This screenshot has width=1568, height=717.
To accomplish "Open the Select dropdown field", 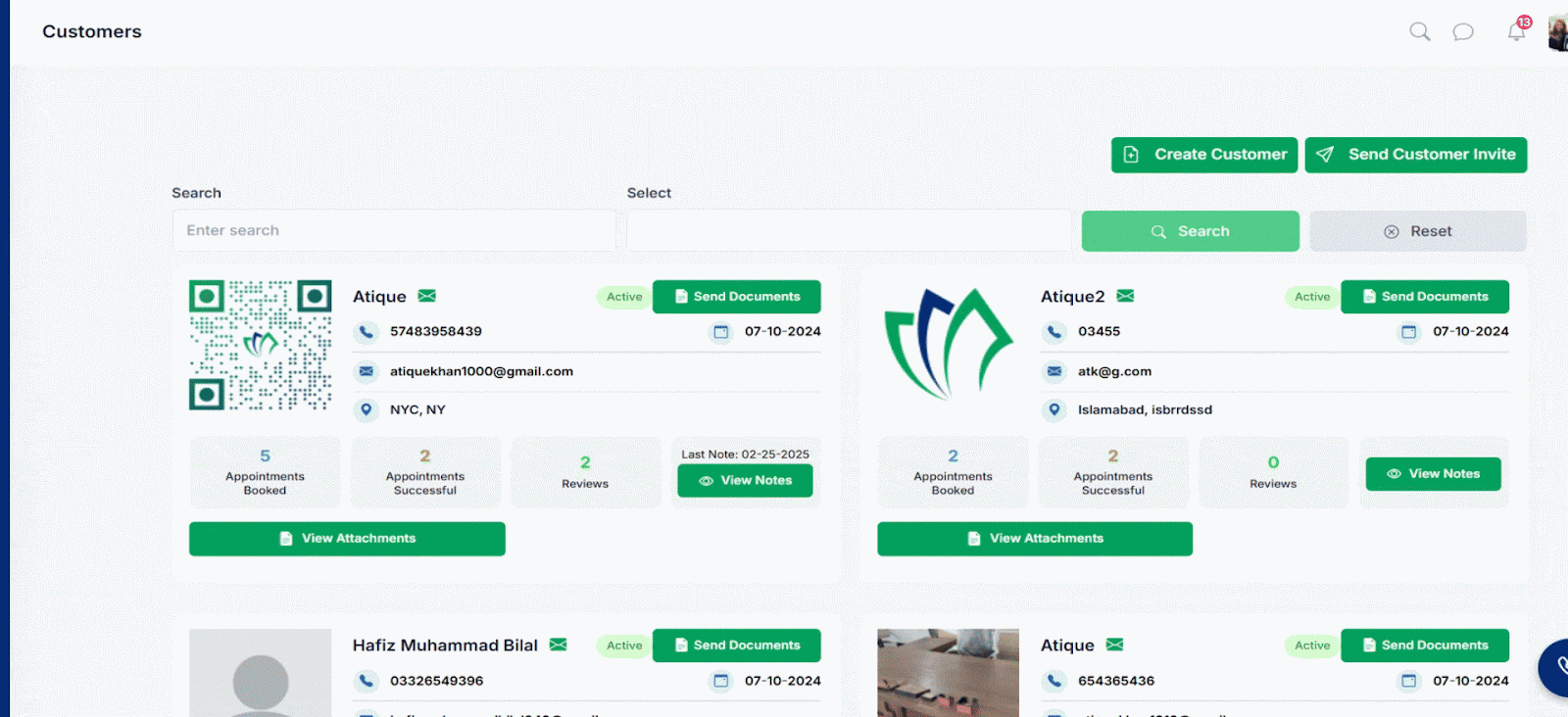I will tap(850, 230).
